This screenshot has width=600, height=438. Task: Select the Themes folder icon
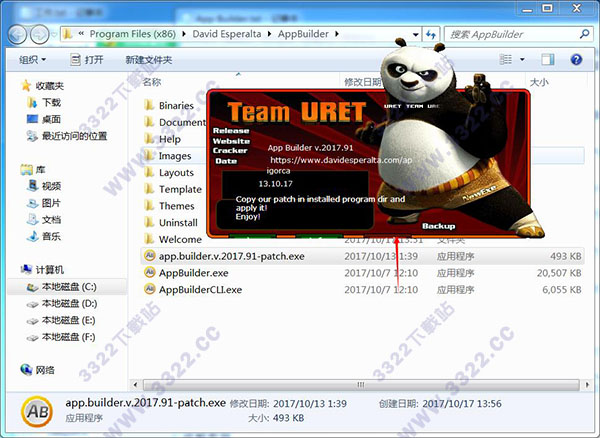pyautogui.click(x=149, y=206)
